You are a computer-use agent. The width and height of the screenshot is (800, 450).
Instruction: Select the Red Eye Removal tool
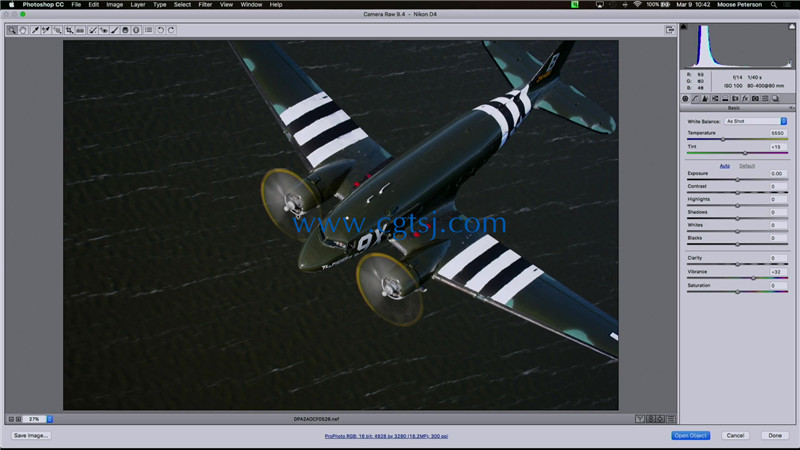(x=104, y=30)
